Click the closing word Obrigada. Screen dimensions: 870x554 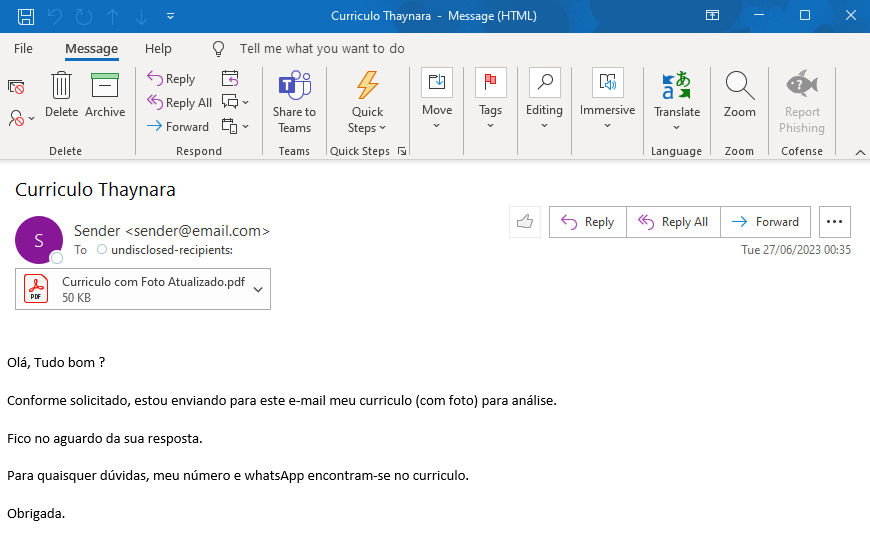click(36, 513)
